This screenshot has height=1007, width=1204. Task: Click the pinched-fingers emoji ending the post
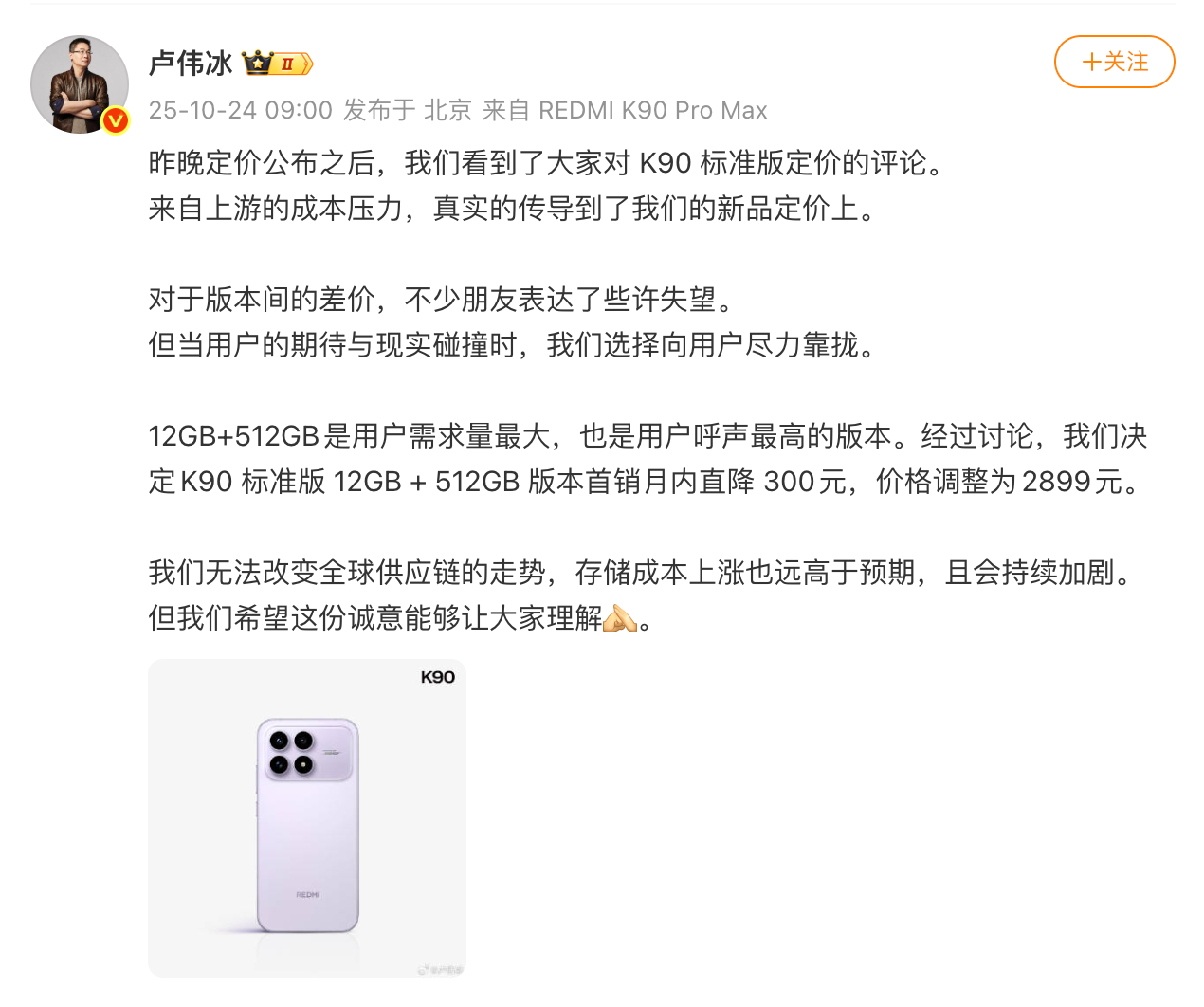coord(621,618)
